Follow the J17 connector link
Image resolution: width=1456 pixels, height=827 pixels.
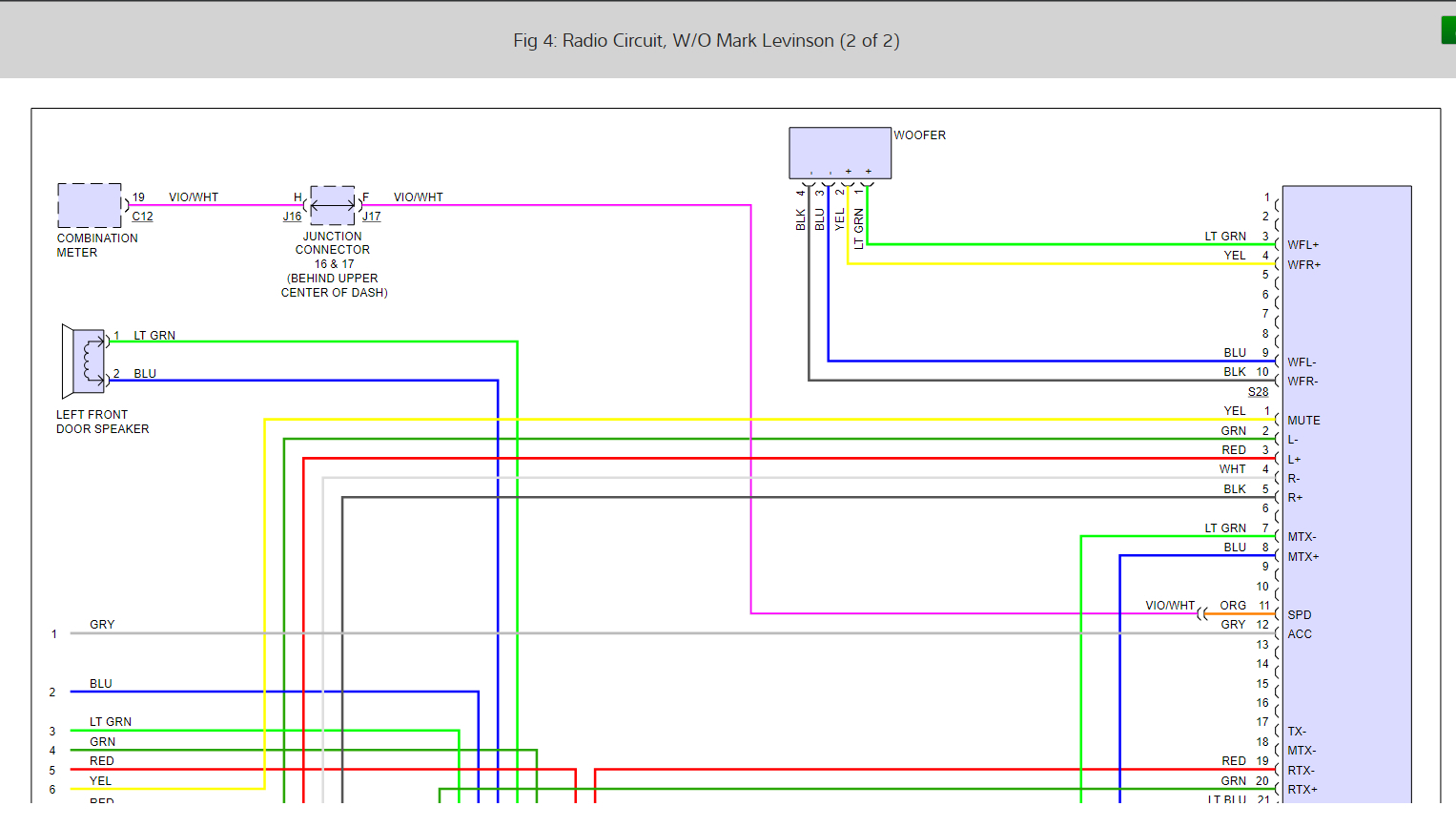[371, 217]
